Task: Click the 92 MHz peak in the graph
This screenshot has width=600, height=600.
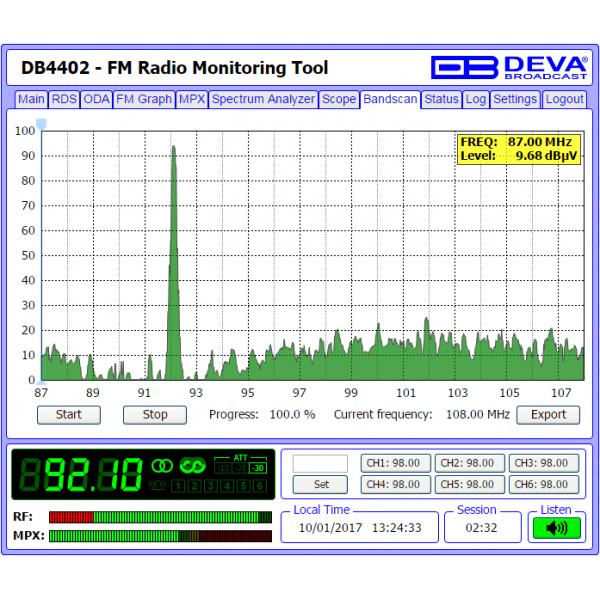Action: 174,262
